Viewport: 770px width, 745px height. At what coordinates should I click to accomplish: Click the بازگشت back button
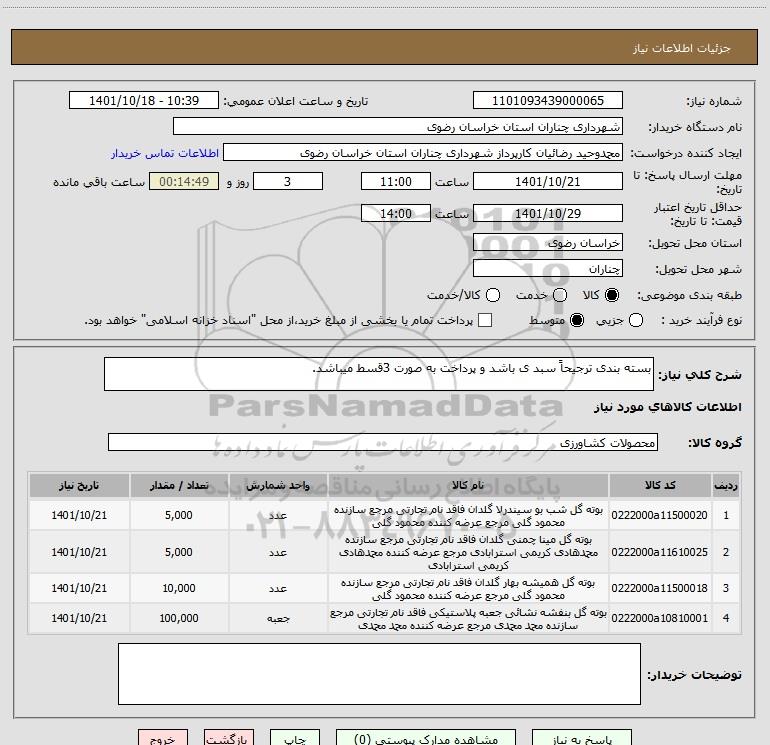pyautogui.click(x=229, y=739)
